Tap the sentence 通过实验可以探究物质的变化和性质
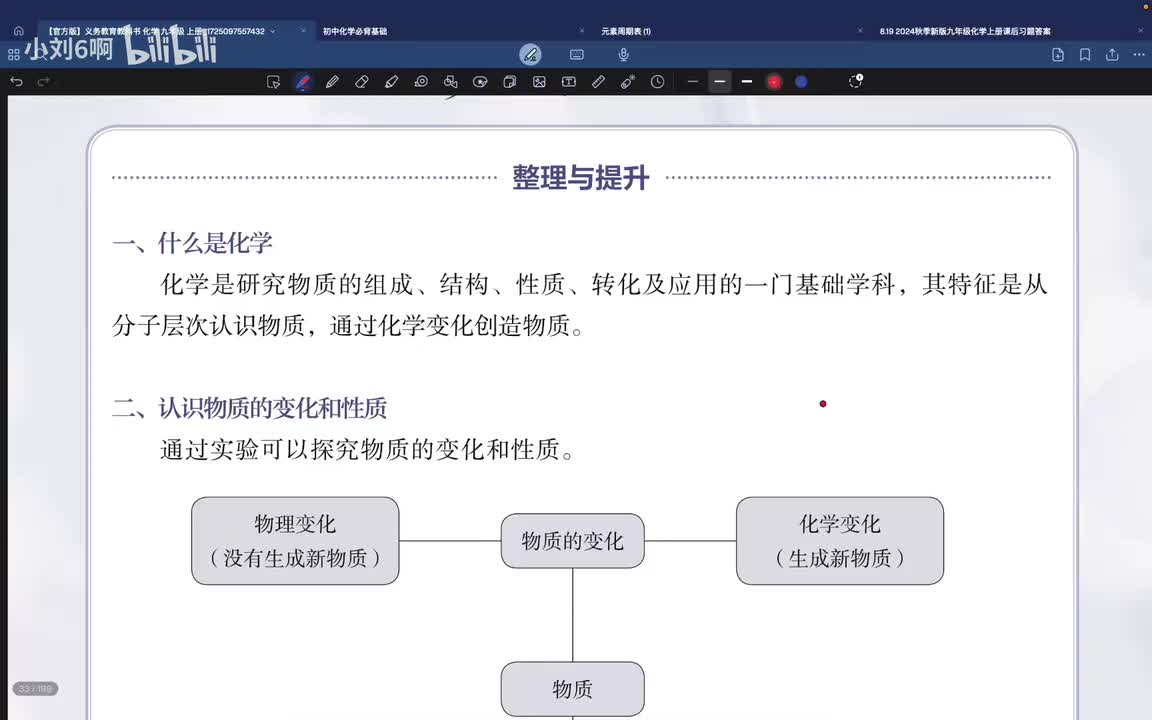Image resolution: width=1152 pixels, height=720 pixels. (366, 449)
